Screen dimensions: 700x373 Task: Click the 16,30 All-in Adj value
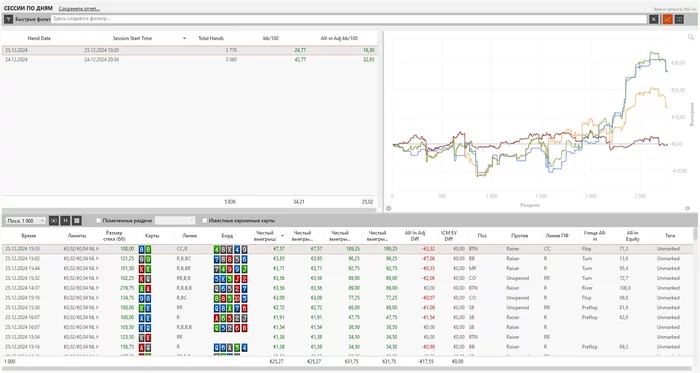click(x=369, y=50)
